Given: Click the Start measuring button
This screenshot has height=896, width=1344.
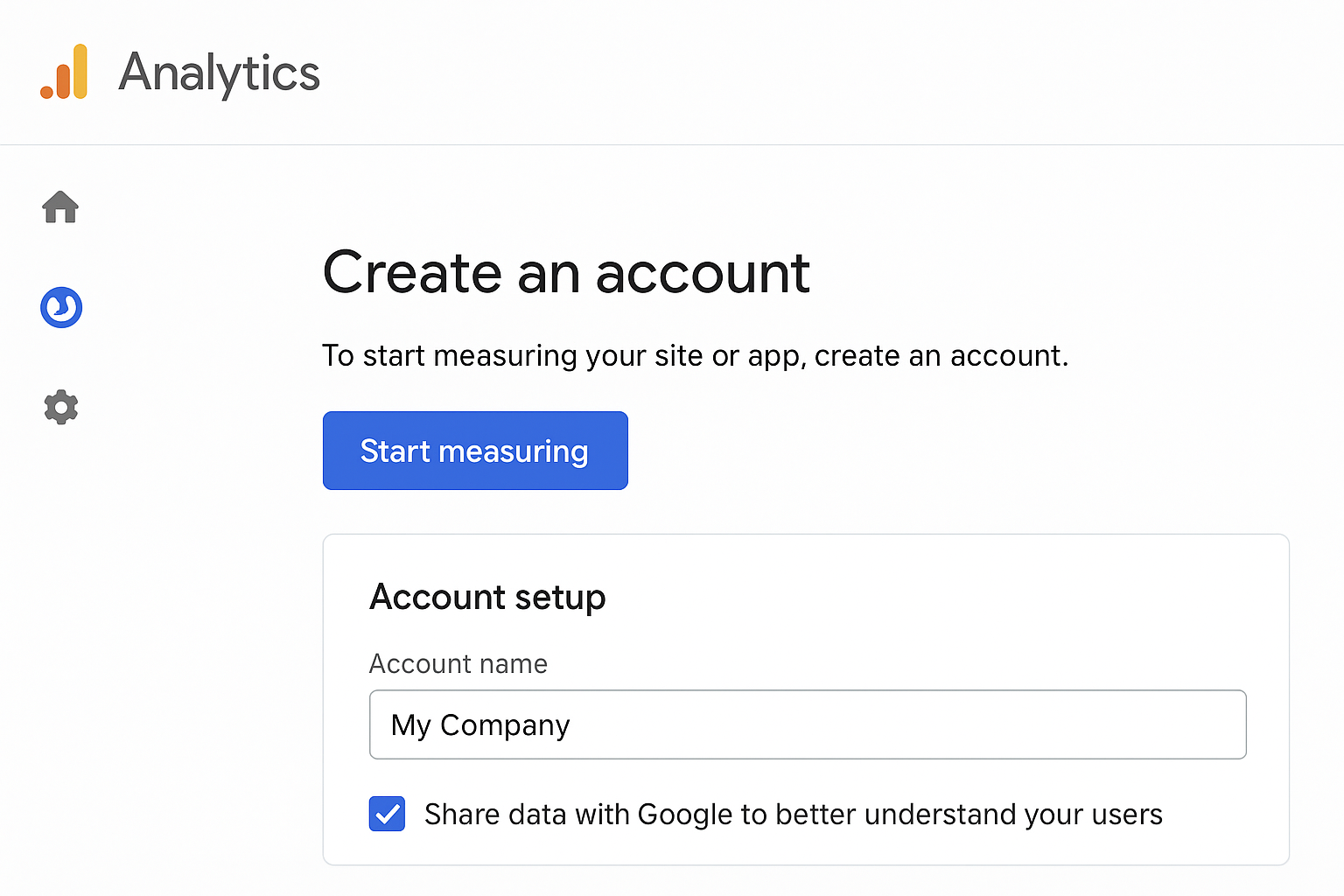Looking at the screenshot, I should point(475,451).
